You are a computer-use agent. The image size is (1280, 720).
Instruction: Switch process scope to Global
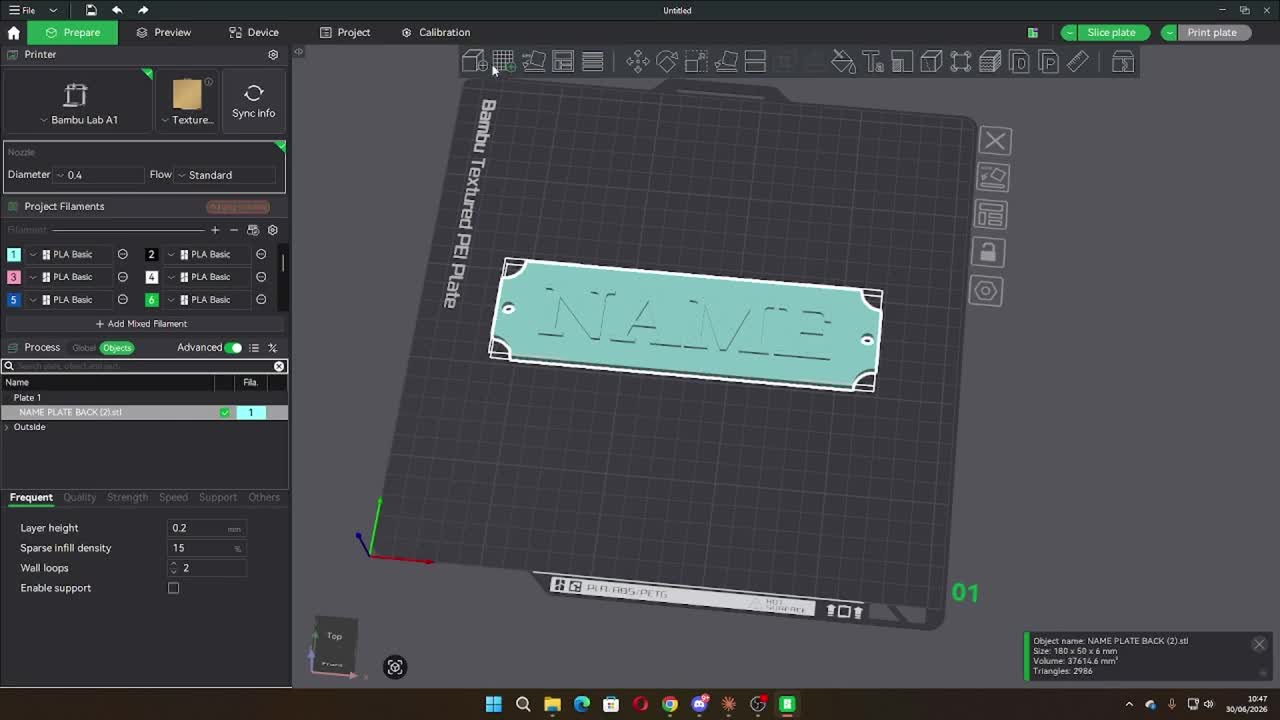[84, 348]
